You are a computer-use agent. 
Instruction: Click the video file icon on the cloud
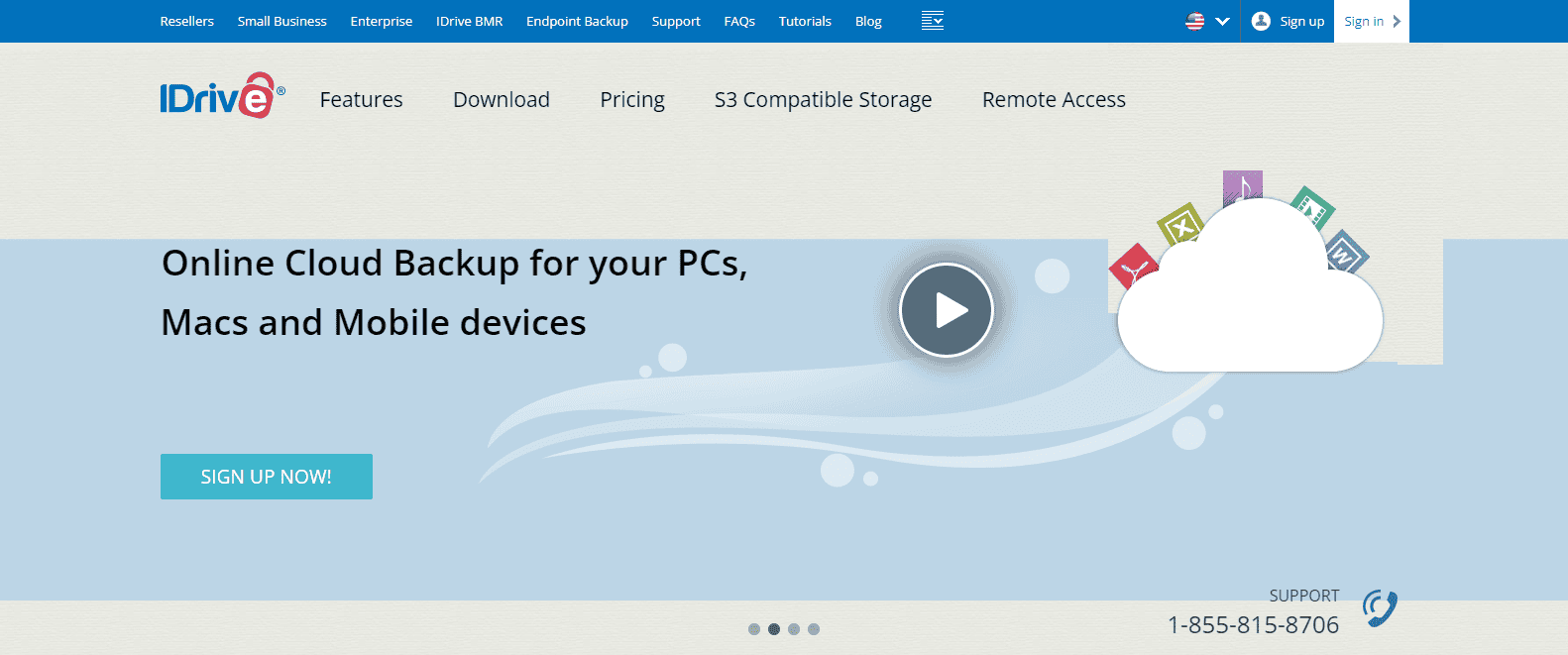pos(1311,210)
